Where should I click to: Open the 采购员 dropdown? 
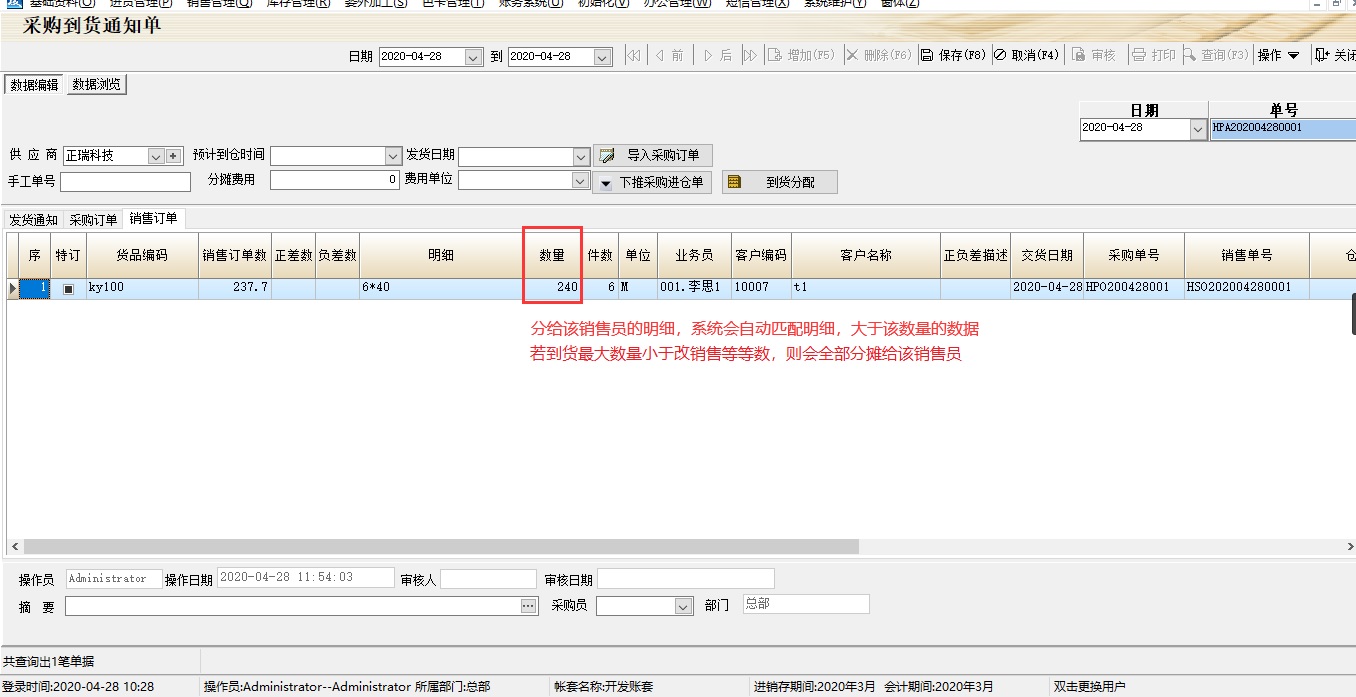(684, 605)
